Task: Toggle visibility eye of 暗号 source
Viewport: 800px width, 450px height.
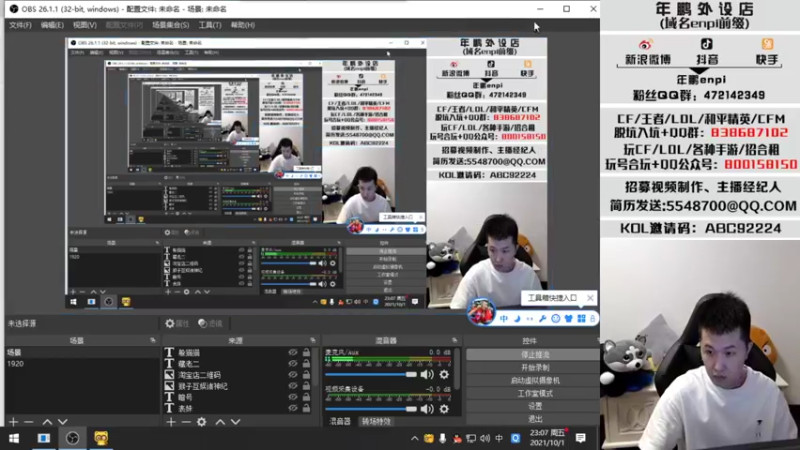Action: click(293, 397)
